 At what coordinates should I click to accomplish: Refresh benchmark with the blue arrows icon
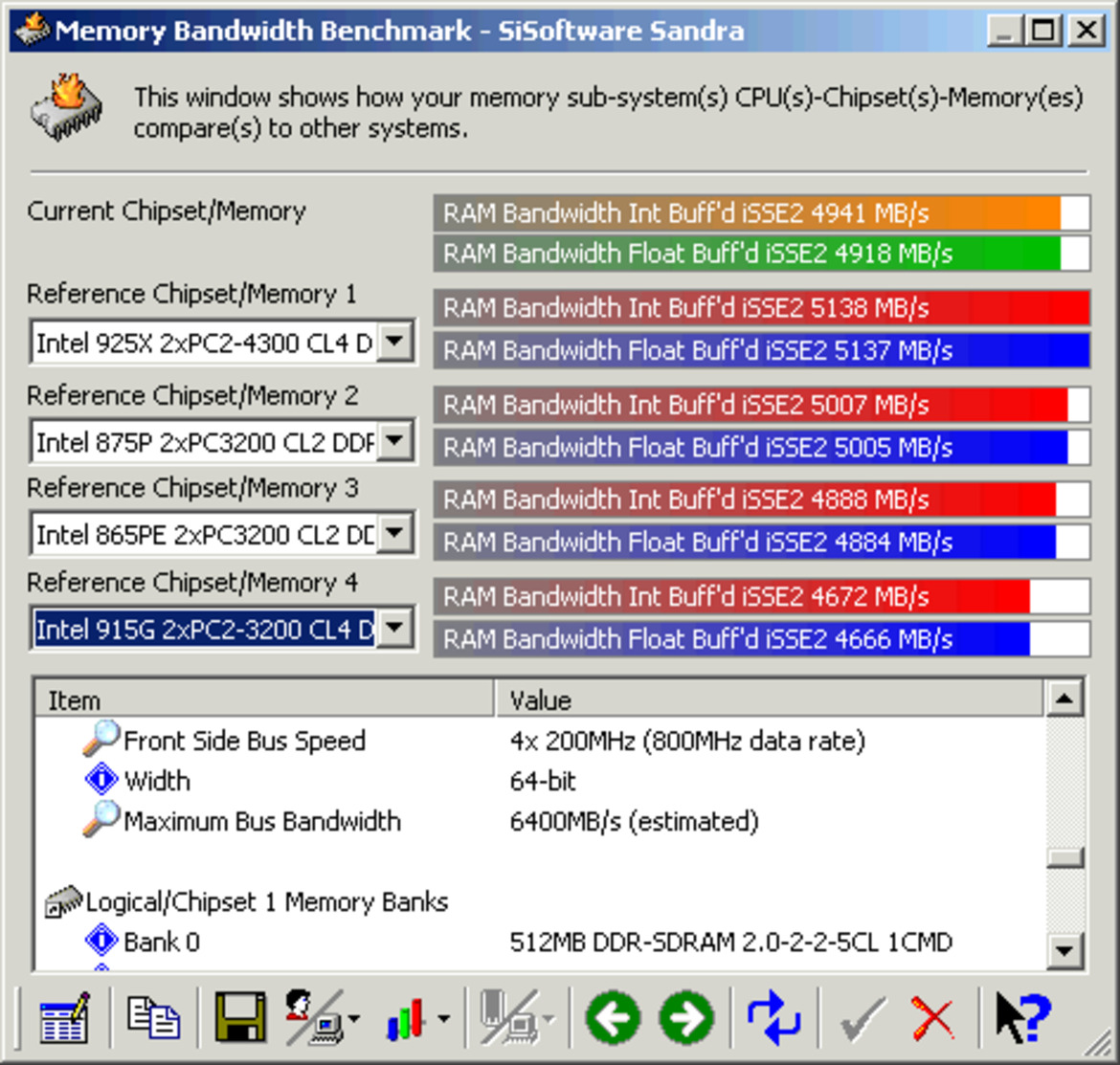774,1018
